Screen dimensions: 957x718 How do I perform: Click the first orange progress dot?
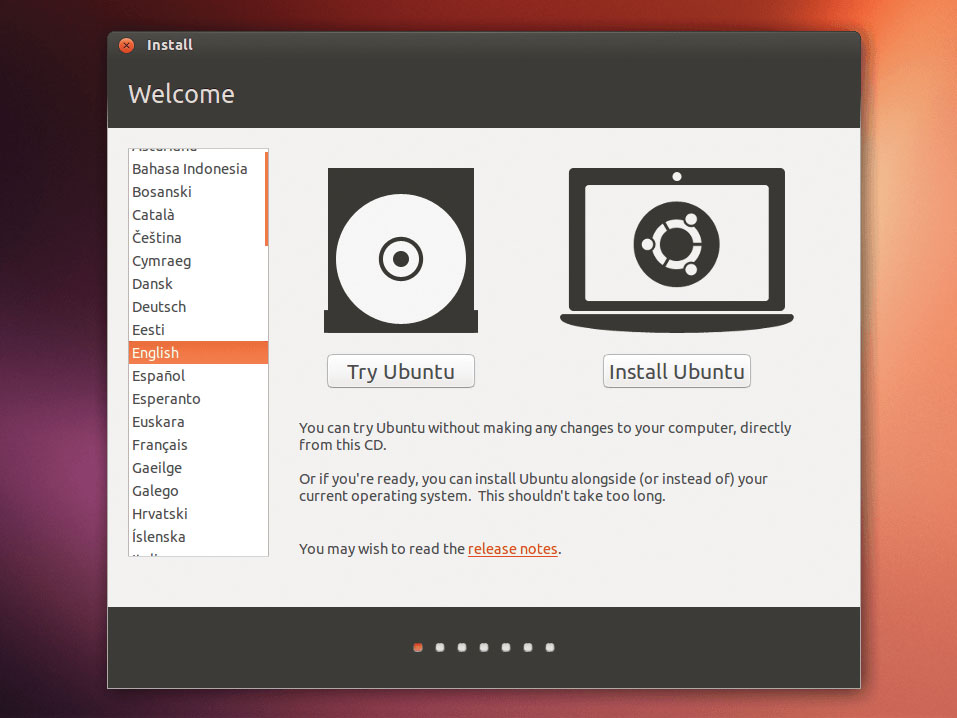pos(418,647)
